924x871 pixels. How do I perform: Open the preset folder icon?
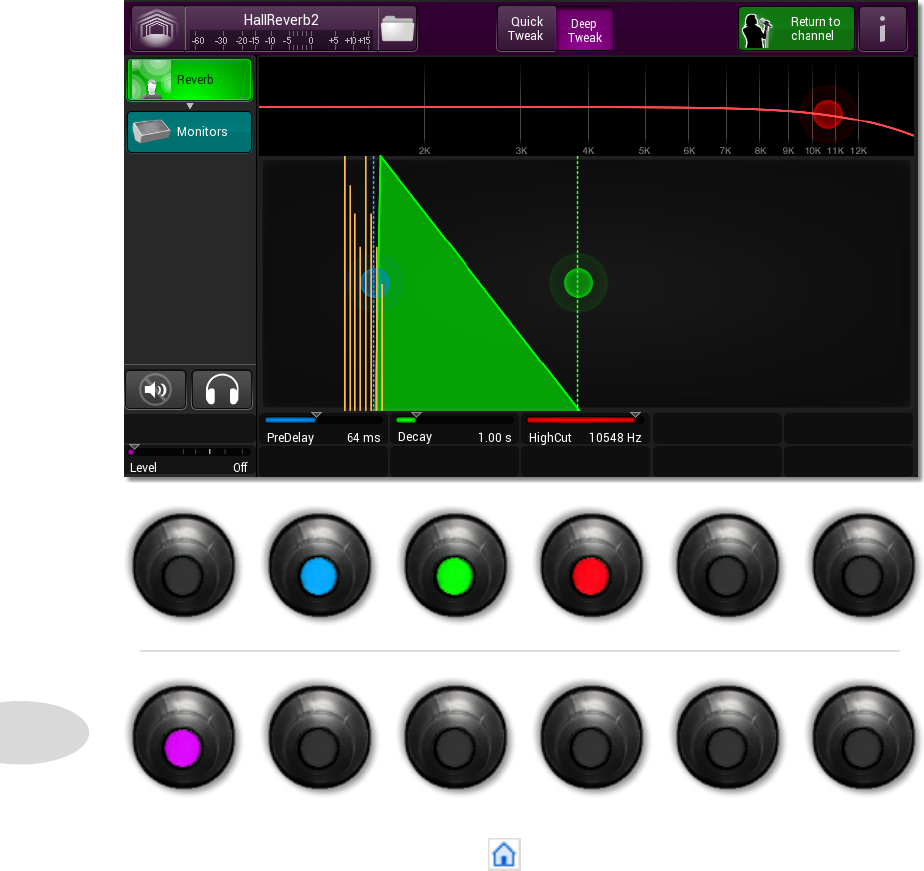click(x=397, y=28)
